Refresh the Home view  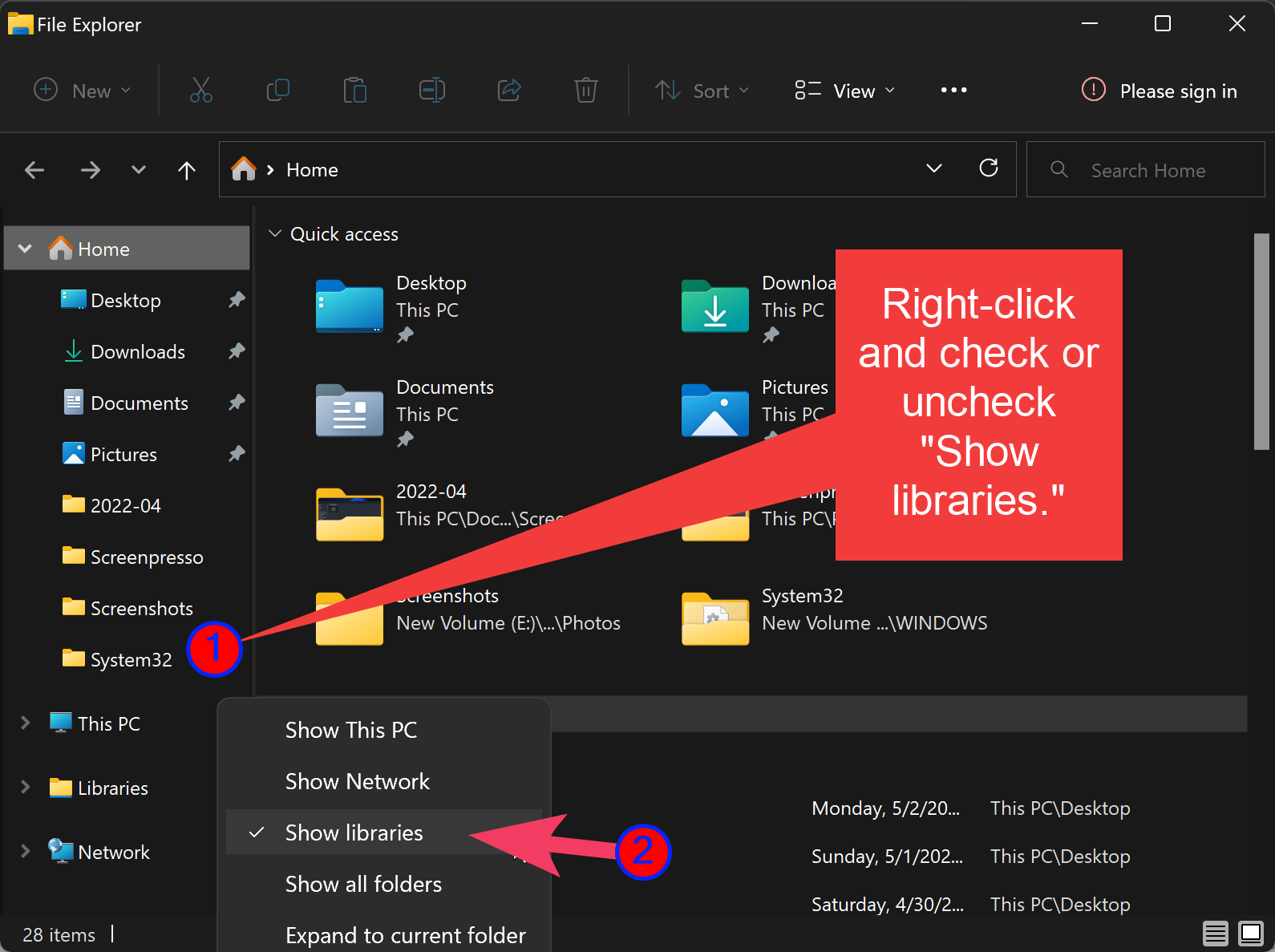tap(989, 168)
